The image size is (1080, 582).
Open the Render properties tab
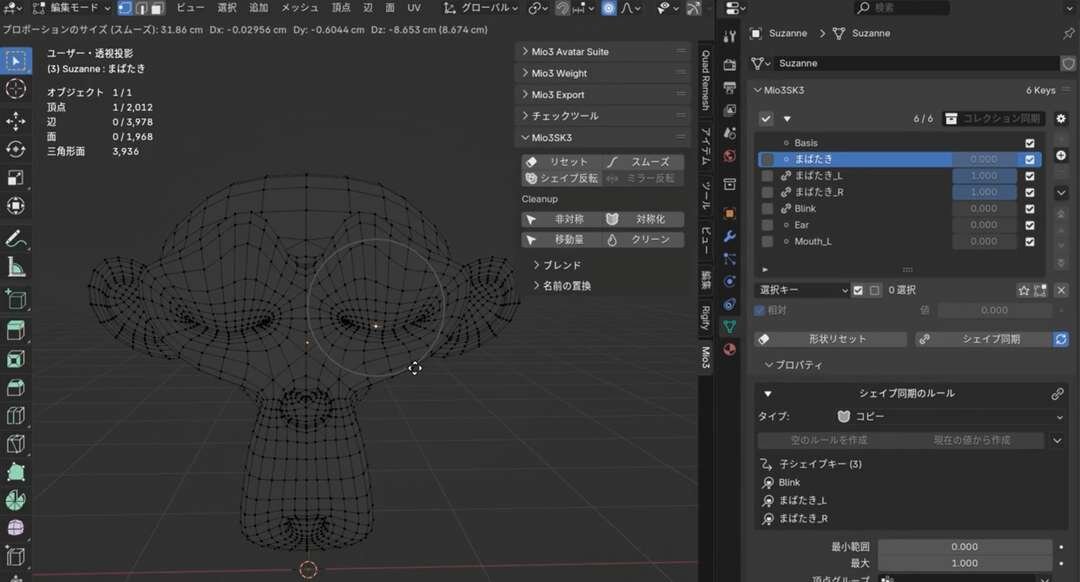click(729, 64)
